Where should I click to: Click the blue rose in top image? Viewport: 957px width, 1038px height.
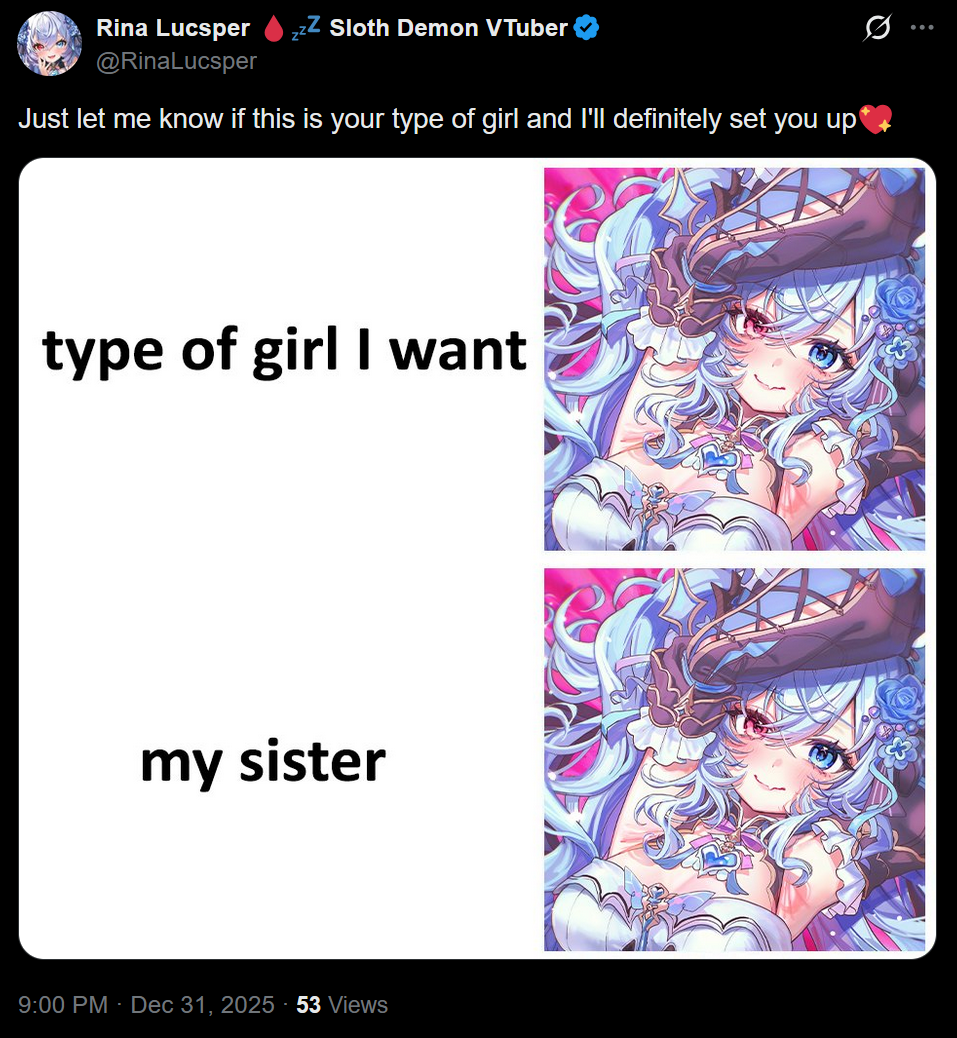pyautogui.click(x=901, y=299)
